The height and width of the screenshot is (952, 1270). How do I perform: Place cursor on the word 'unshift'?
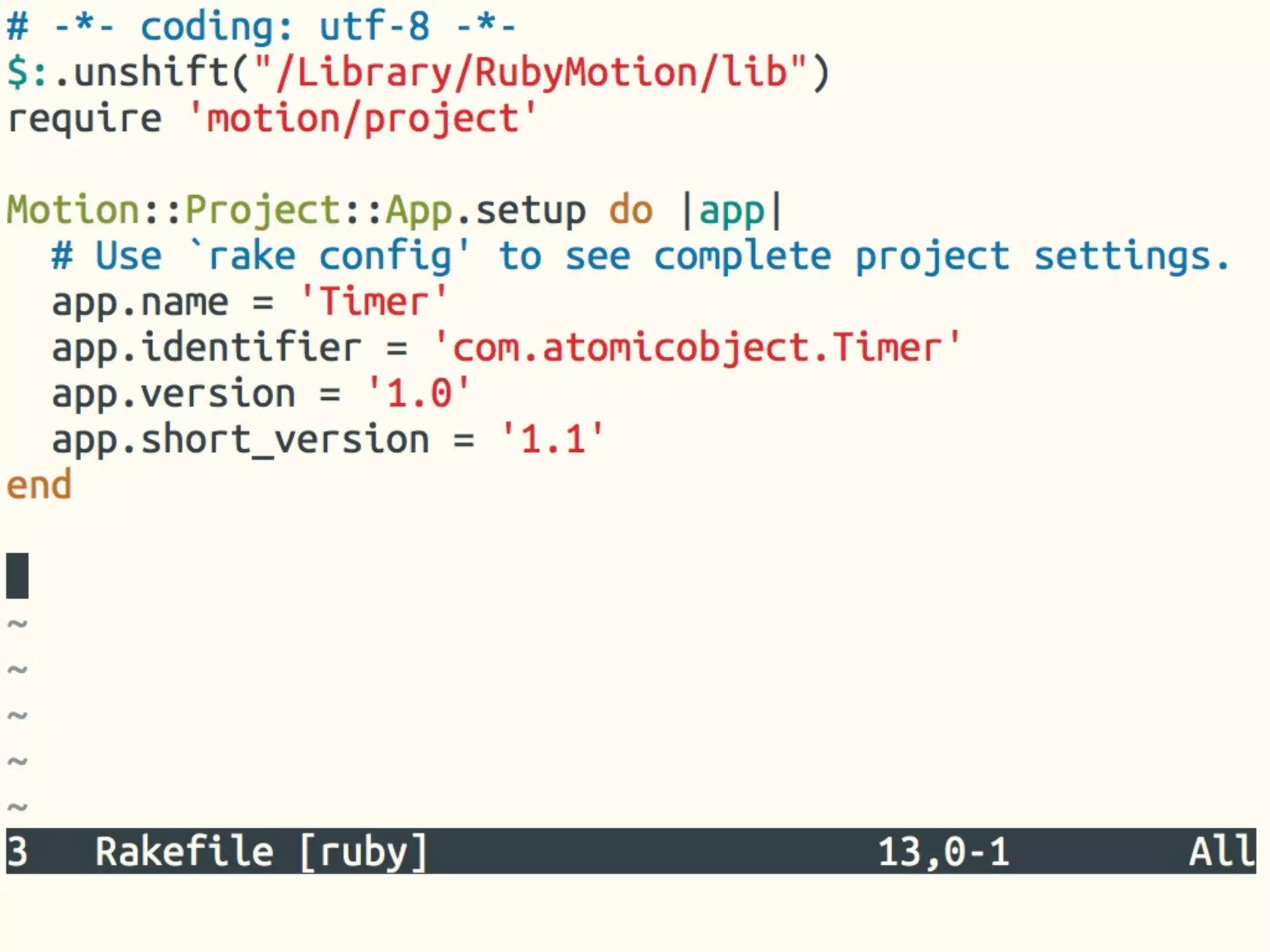pos(152,72)
